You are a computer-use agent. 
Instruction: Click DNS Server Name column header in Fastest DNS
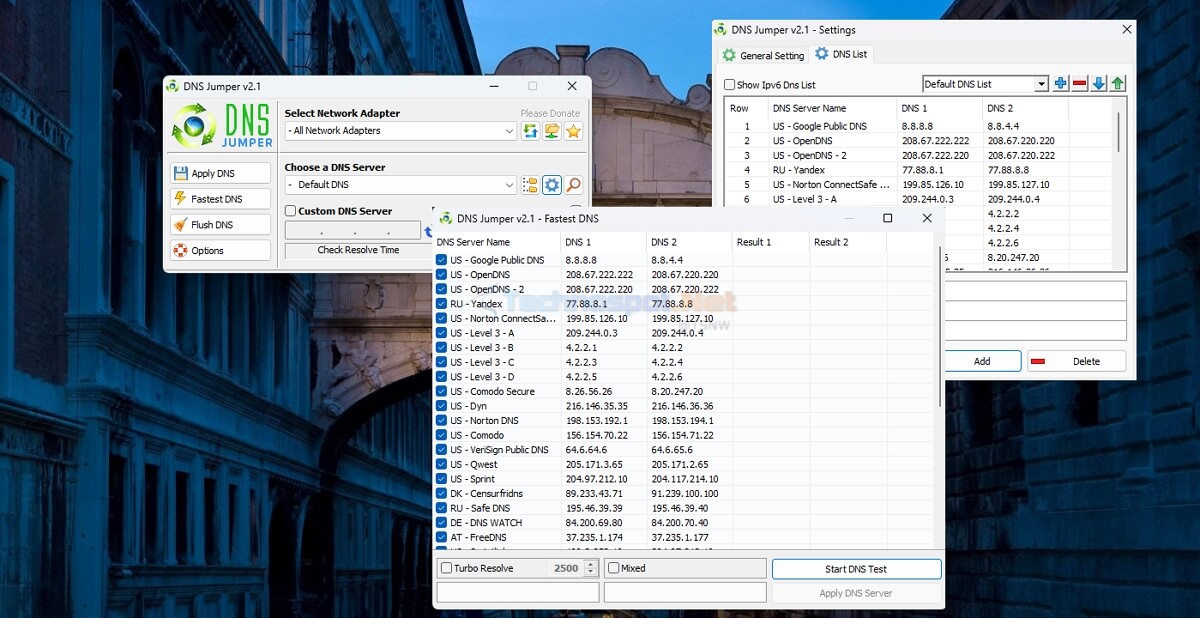click(x=496, y=242)
